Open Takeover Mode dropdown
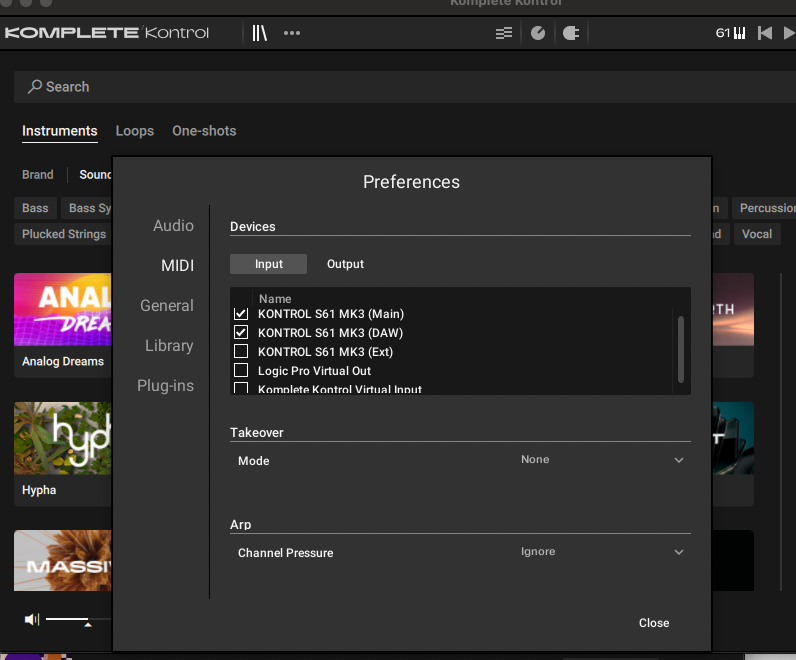Screen dimensions: 796x660 click(x=603, y=460)
